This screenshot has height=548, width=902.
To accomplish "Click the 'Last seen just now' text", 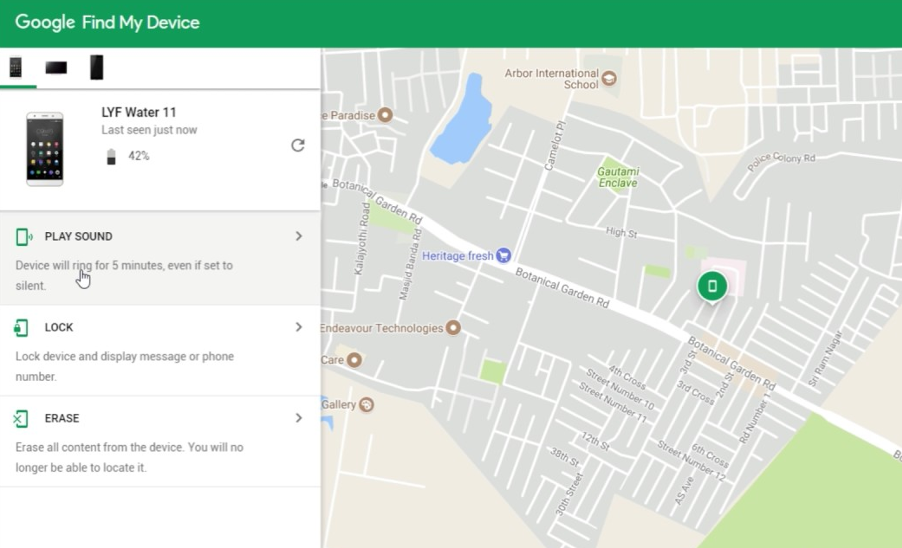I will (x=149, y=130).
